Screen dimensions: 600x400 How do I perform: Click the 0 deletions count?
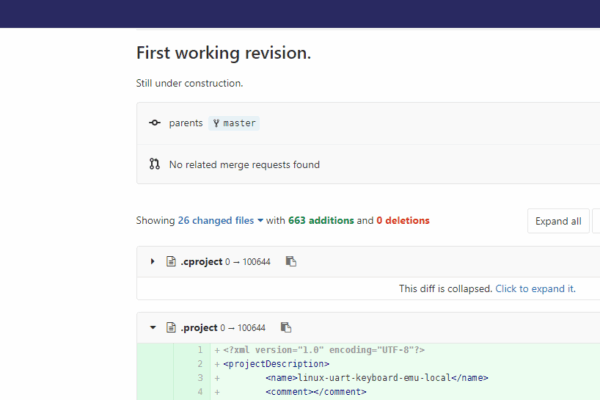(403, 220)
